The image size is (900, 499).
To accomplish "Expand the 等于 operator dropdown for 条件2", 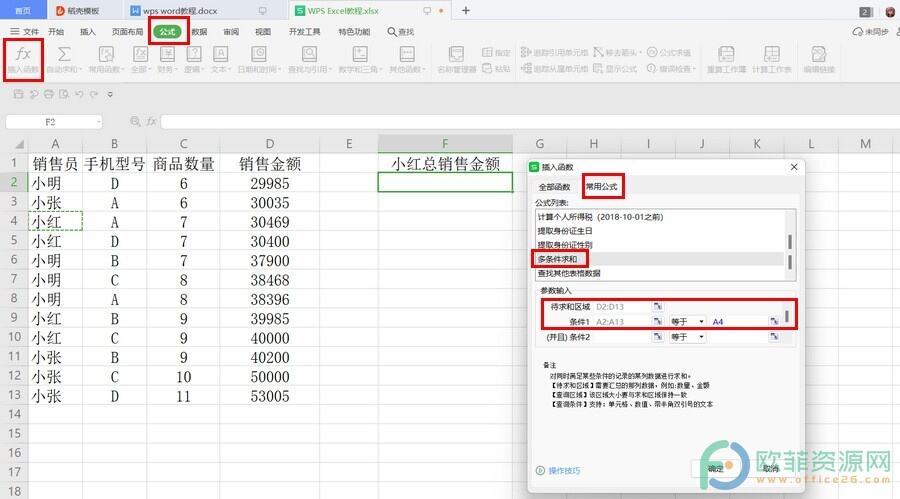I will pyautogui.click(x=701, y=337).
